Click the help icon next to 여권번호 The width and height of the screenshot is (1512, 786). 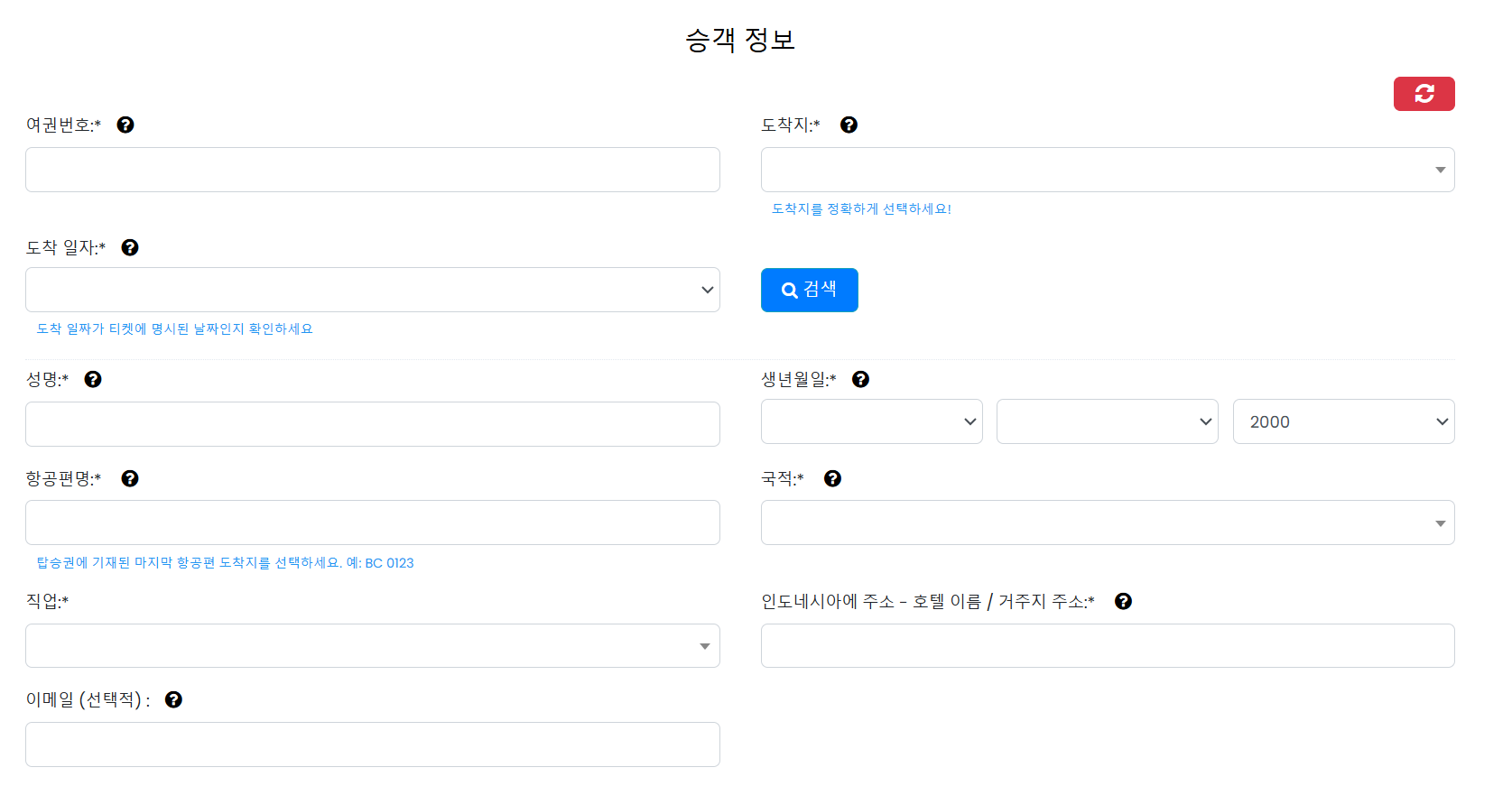125,125
